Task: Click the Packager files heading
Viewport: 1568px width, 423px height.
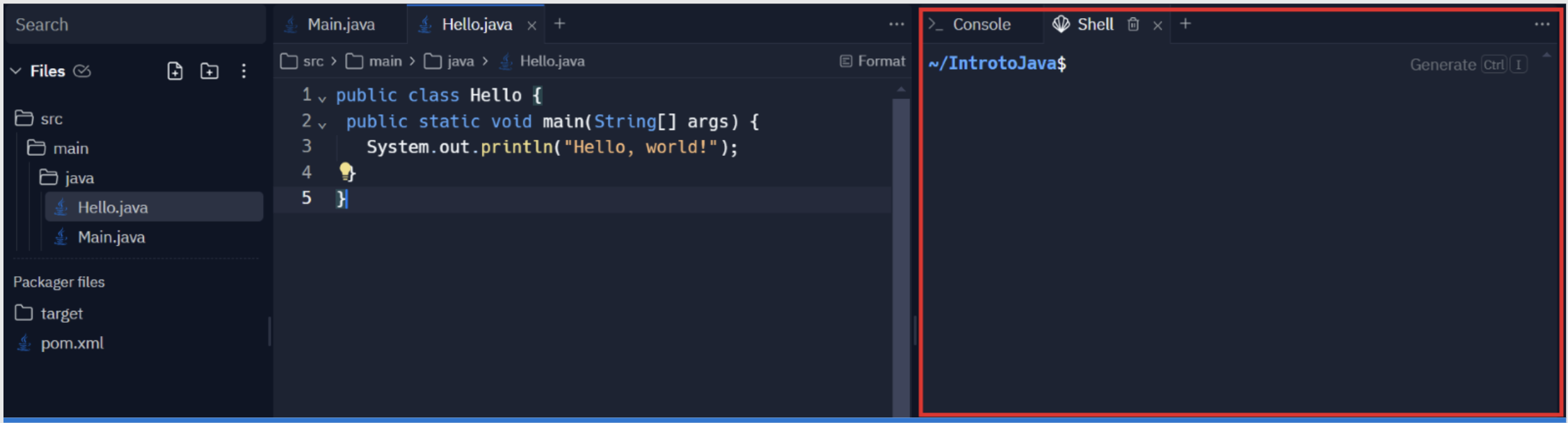Action: click(x=59, y=282)
